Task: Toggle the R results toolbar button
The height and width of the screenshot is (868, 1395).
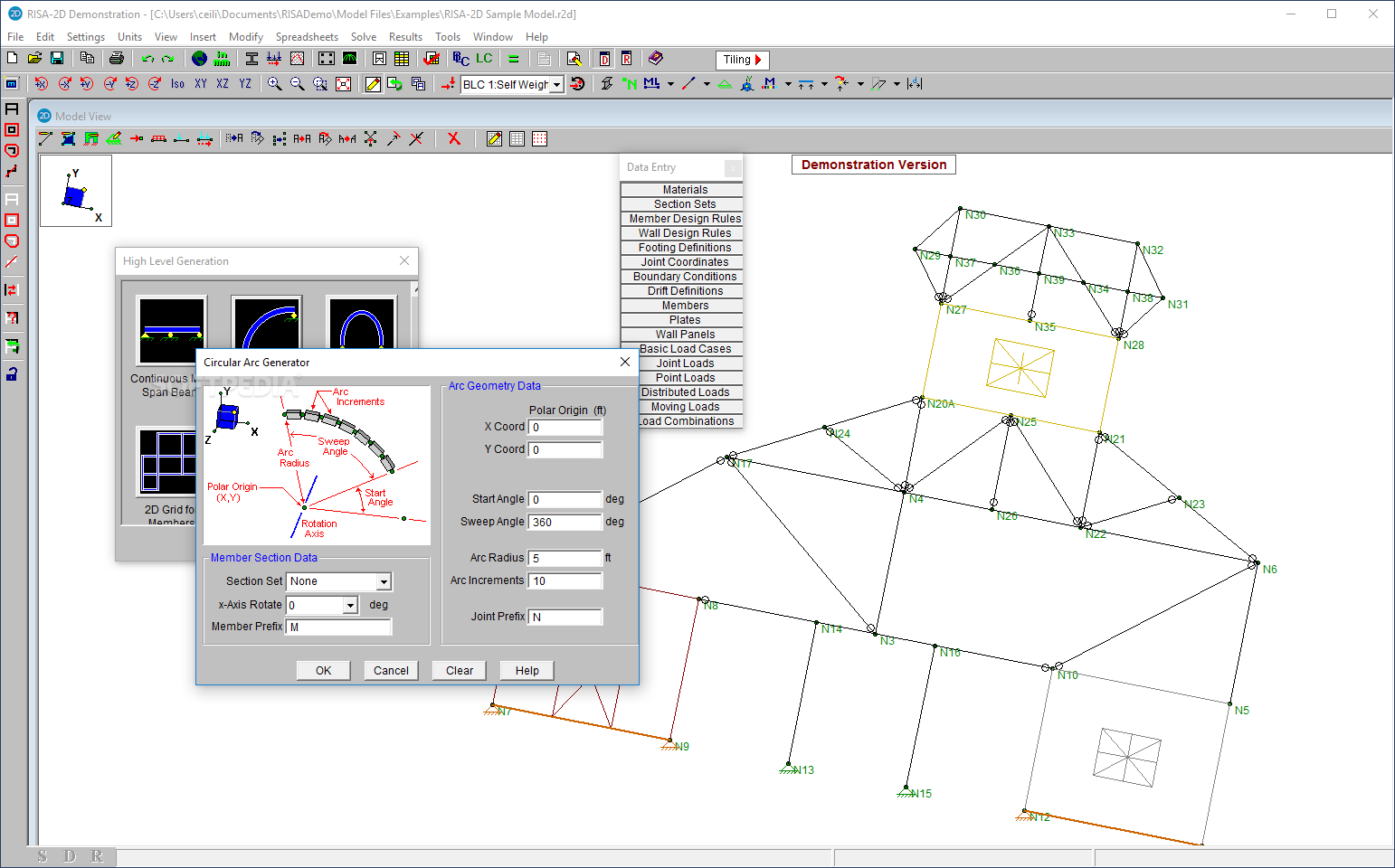Action: tap(626, 59)
